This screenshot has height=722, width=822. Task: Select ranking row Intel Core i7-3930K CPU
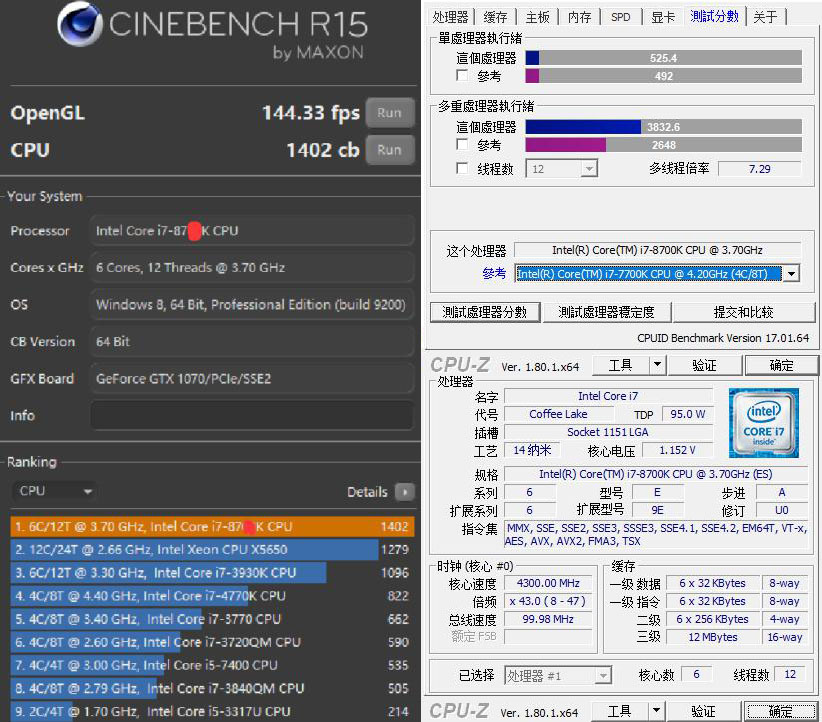pos(212,573)
